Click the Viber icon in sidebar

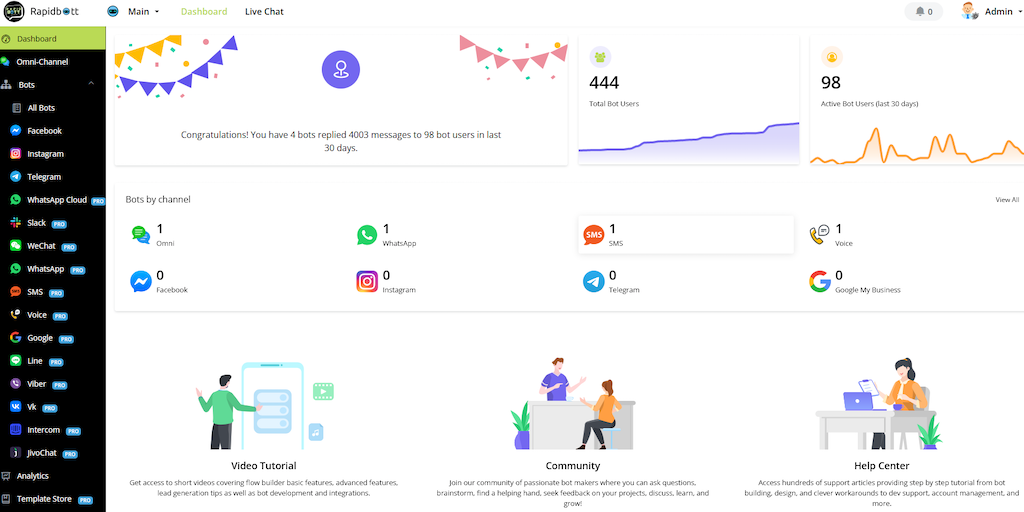coord(16,384)
